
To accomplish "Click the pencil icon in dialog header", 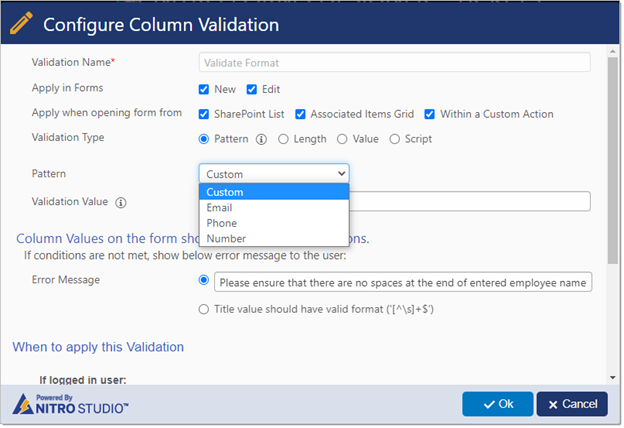I will click(22, 24).
